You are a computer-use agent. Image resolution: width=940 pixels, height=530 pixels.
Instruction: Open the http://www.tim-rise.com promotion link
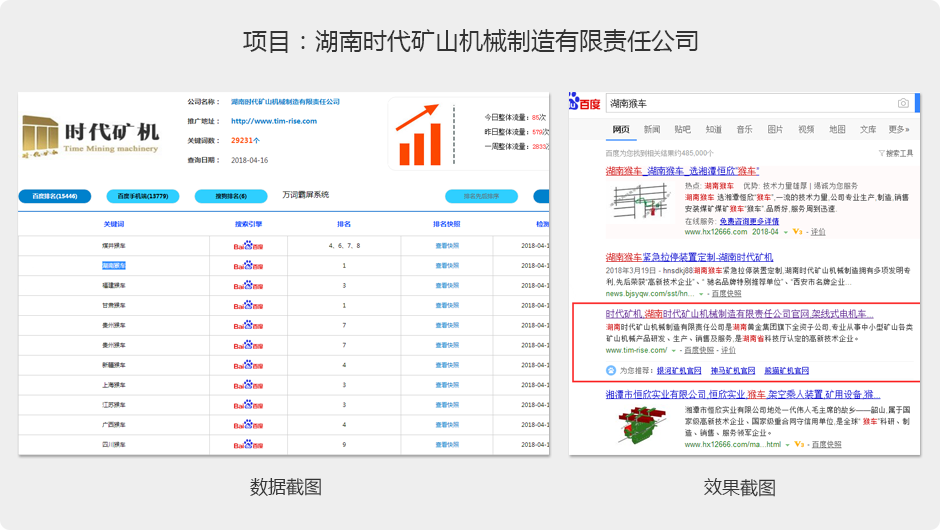point(274,121)
